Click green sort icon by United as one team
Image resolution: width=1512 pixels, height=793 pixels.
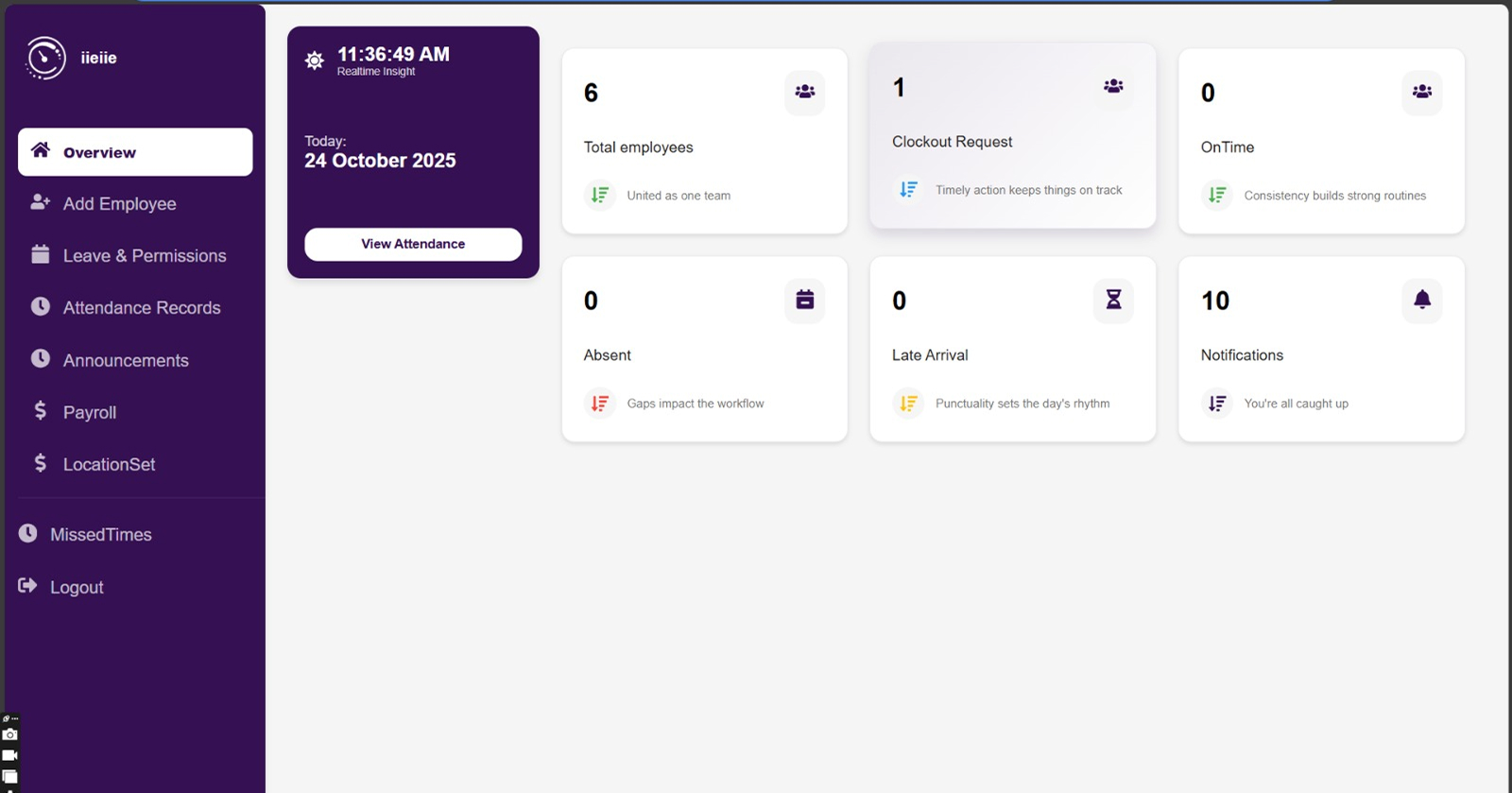[600, 195]
